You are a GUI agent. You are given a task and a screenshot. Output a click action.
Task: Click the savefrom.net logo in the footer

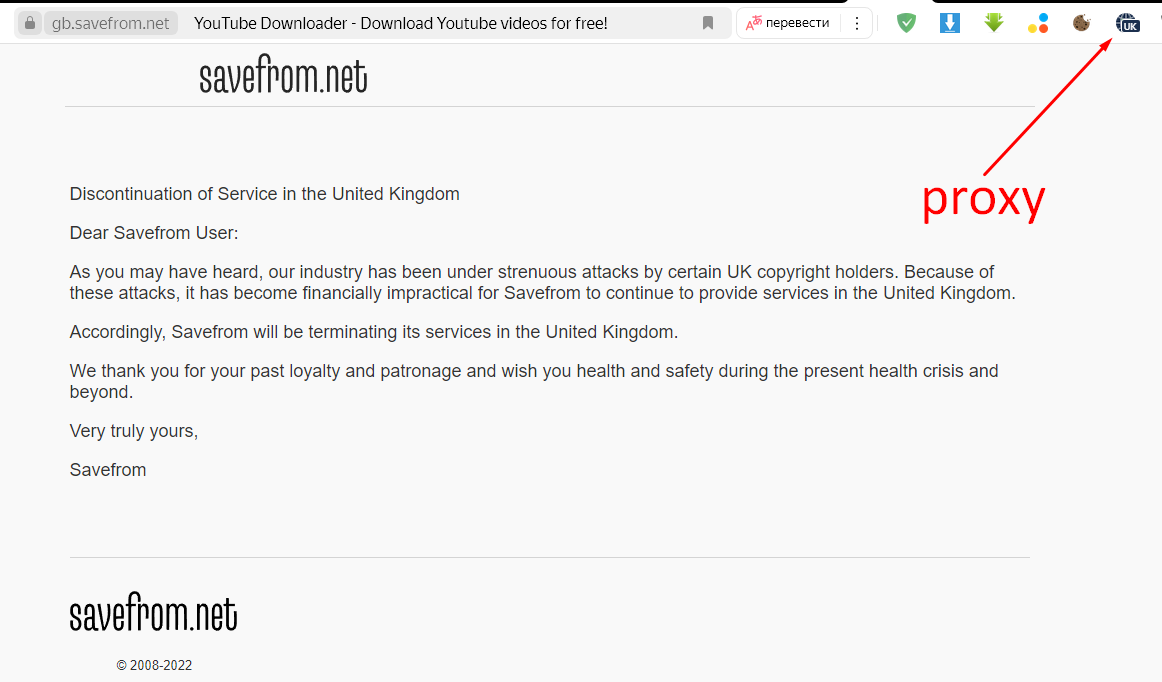153,614
